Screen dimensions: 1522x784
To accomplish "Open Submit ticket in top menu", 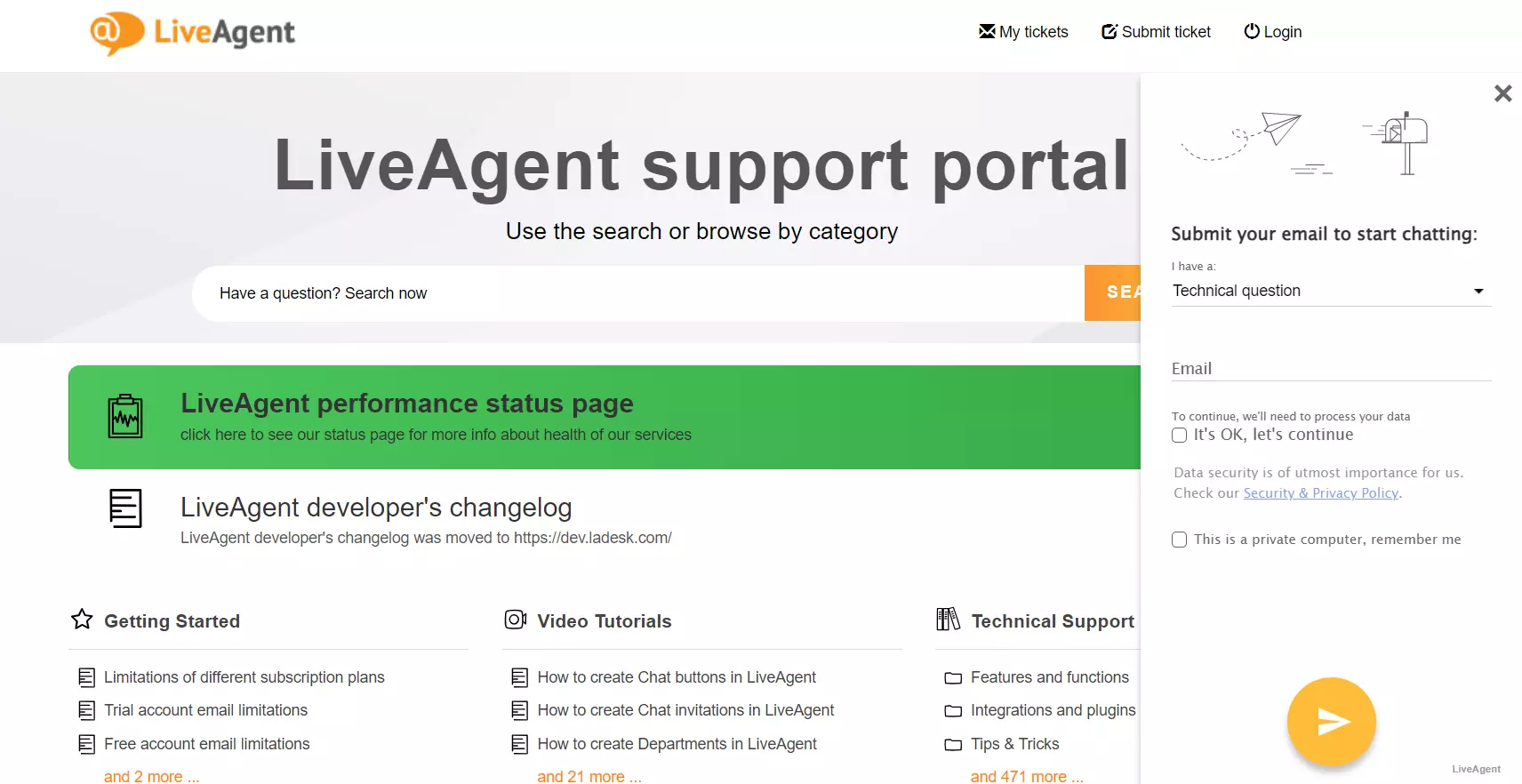I will [x=1156, y=32].
